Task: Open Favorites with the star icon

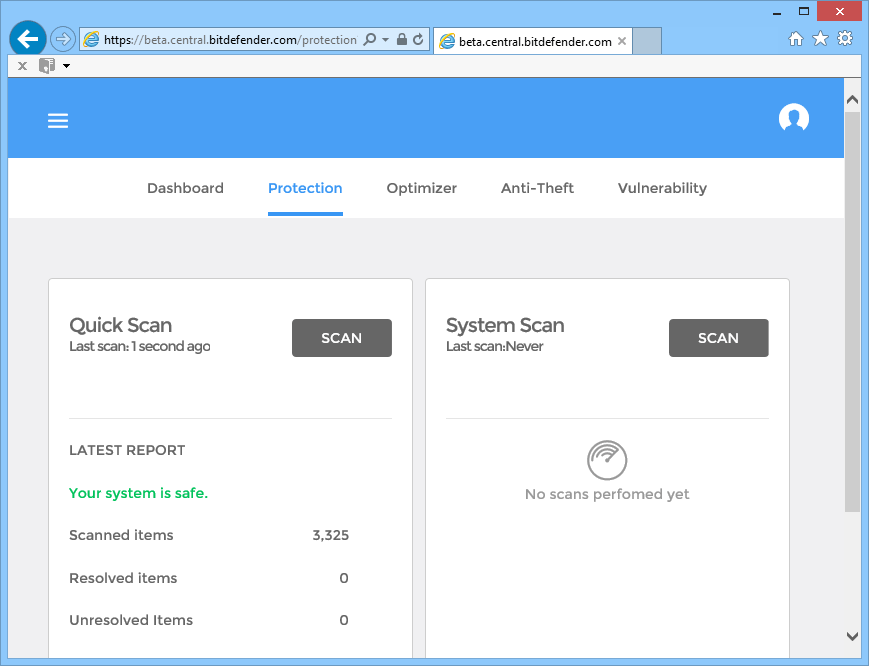Action: (x=820, y=38)
